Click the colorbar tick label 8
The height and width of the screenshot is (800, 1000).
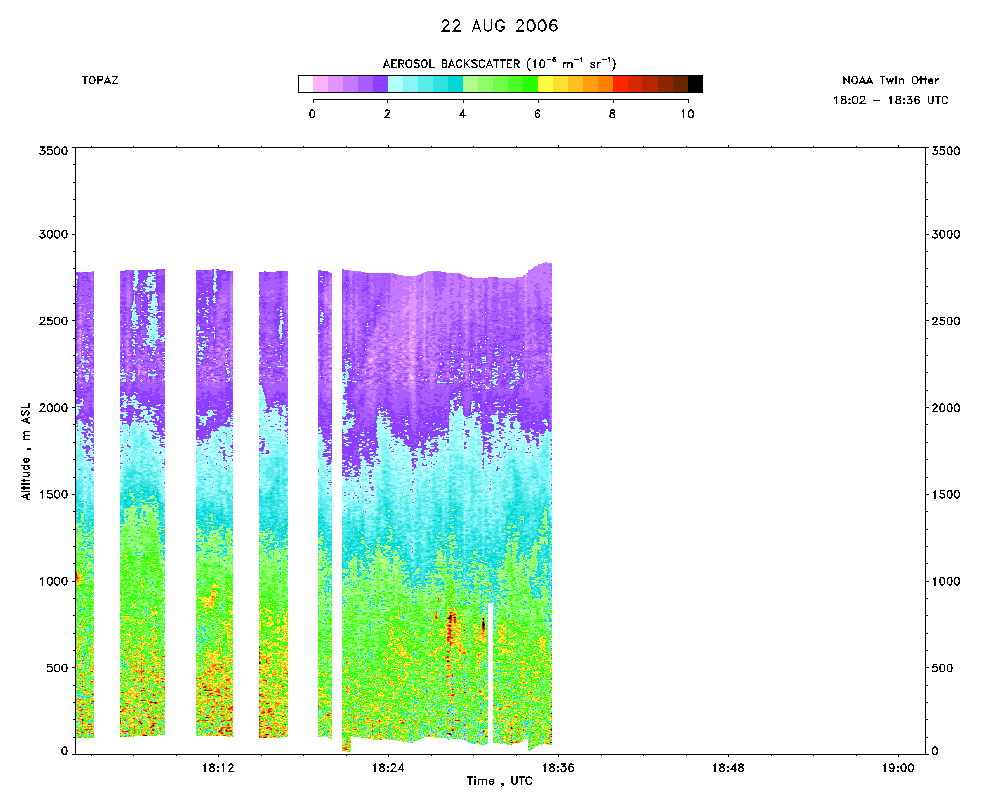[612, 114]
